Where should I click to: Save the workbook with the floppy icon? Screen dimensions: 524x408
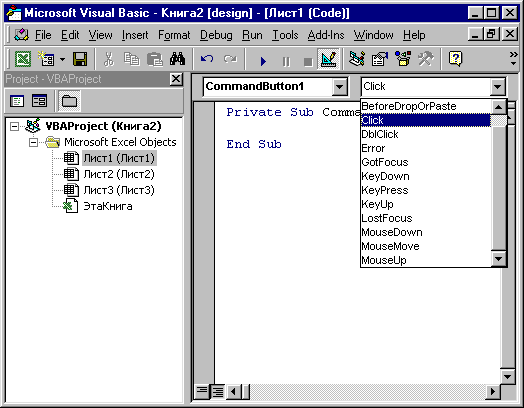tap(80, 59)
